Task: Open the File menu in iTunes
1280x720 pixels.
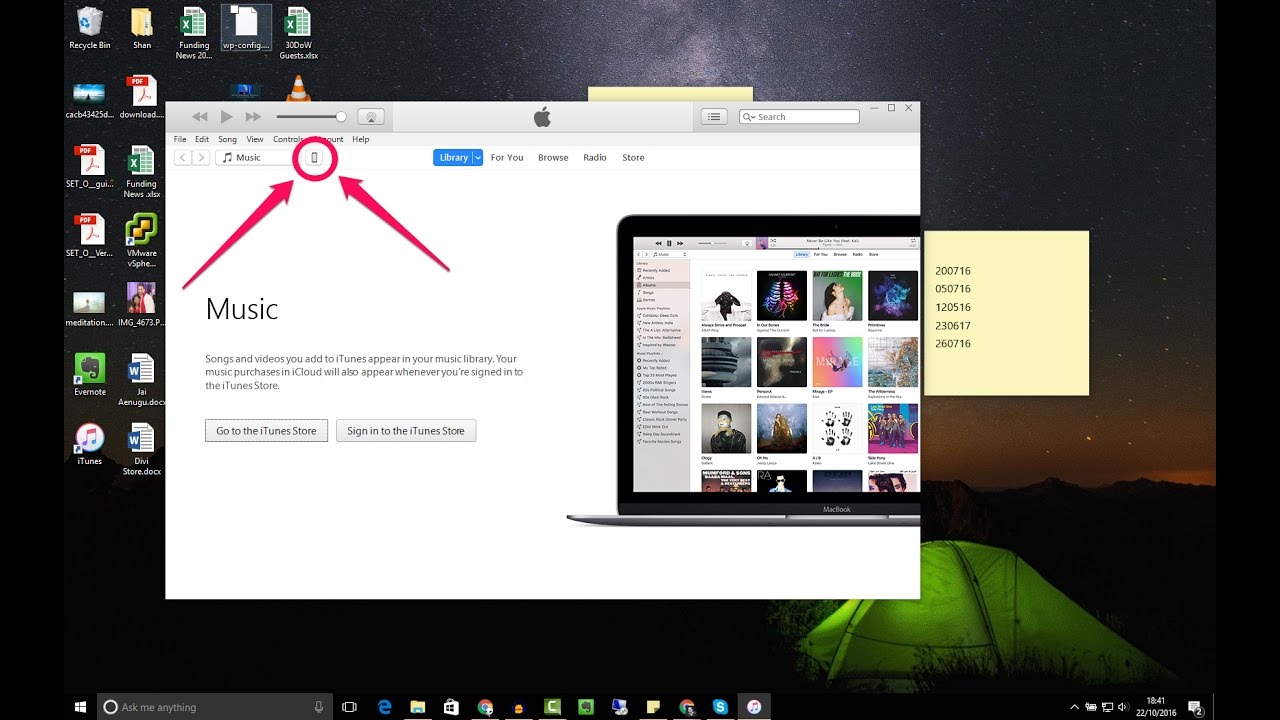Action: [x=180, y=140]
